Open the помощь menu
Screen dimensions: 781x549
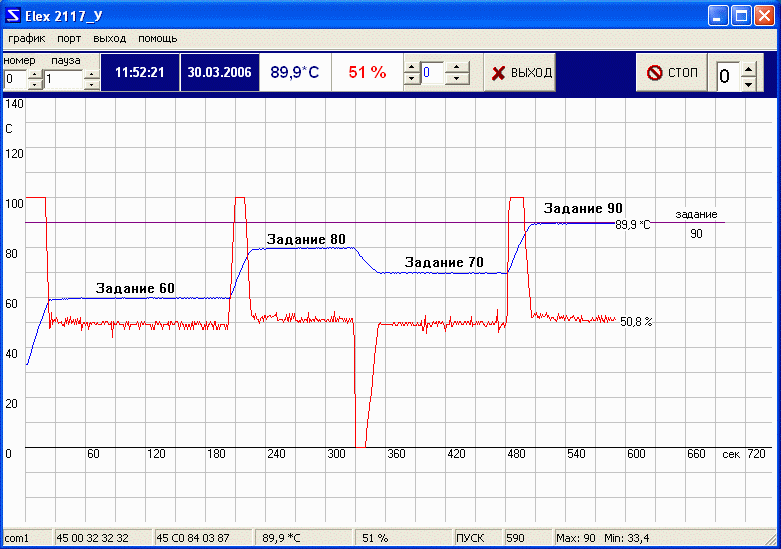pyautogui.click(x=157, y=39)
